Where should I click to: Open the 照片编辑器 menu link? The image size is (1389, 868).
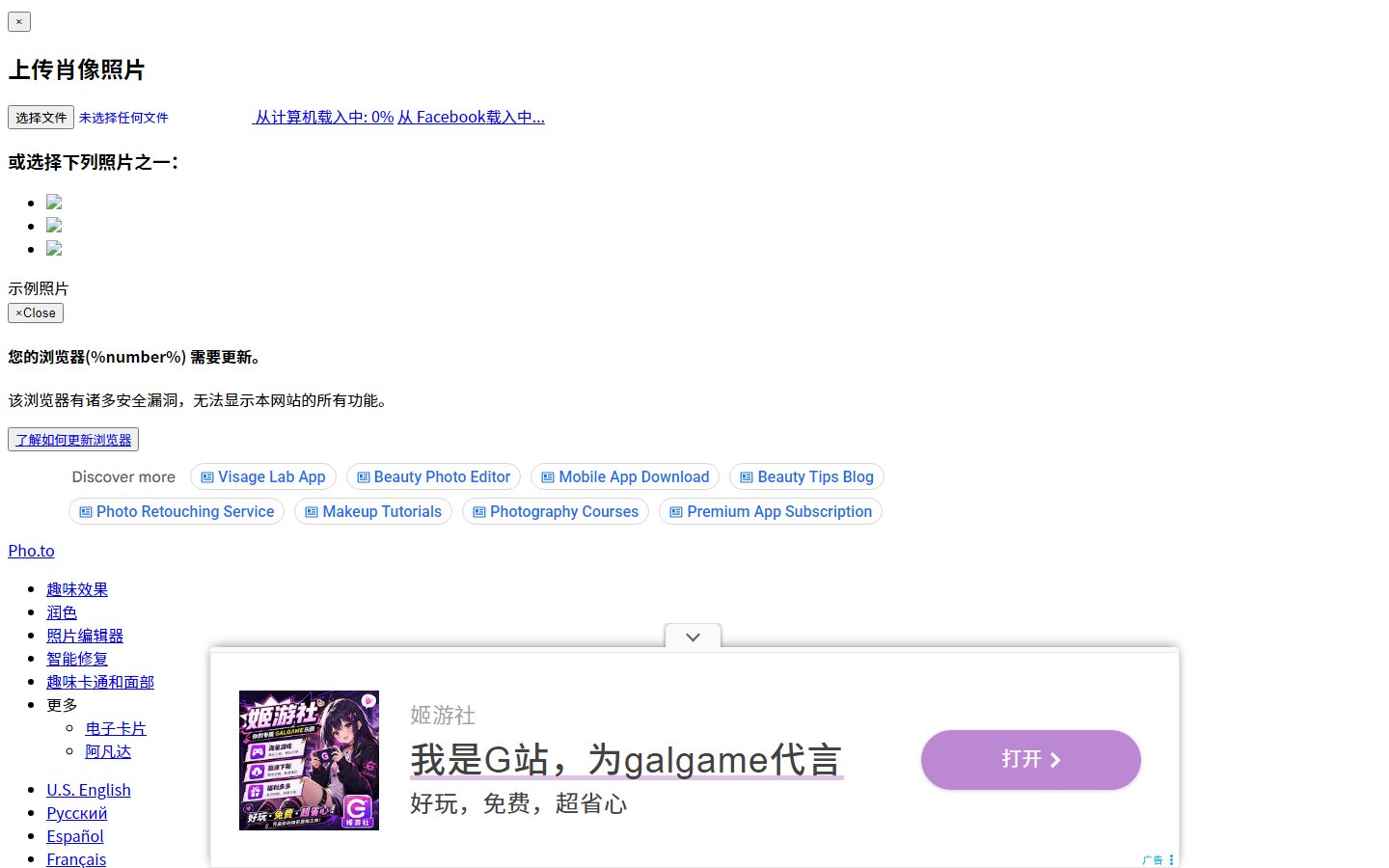coord(85,636)
